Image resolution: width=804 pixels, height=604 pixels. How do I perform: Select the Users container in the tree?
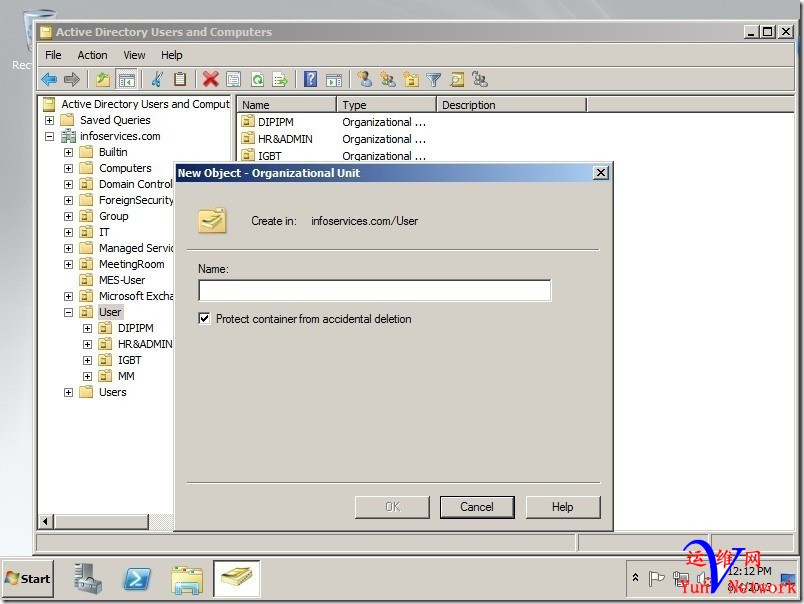tap(112, 392)
